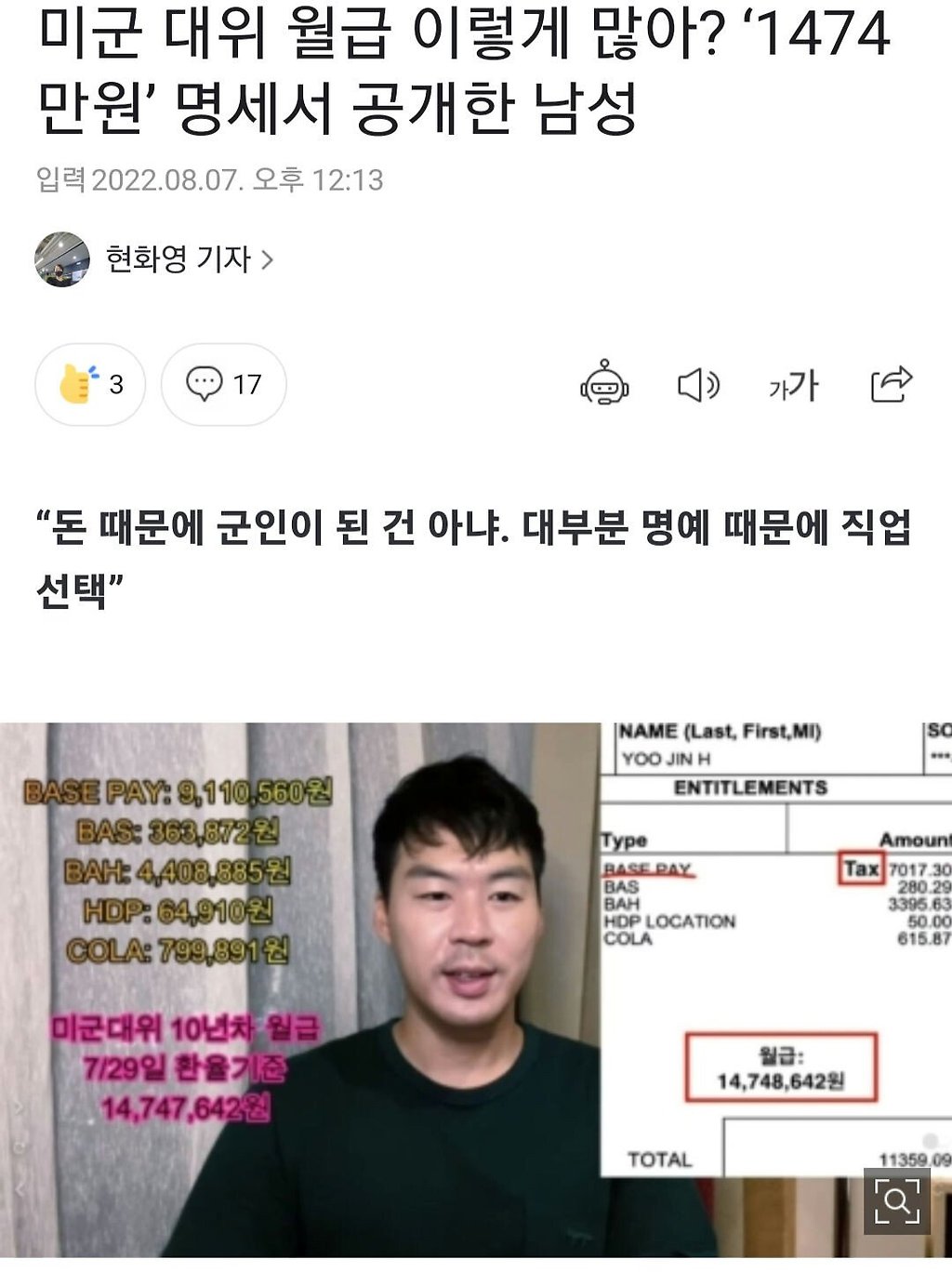Tap the BASE PAY overlay text in the image

click(x=178, y=792)
